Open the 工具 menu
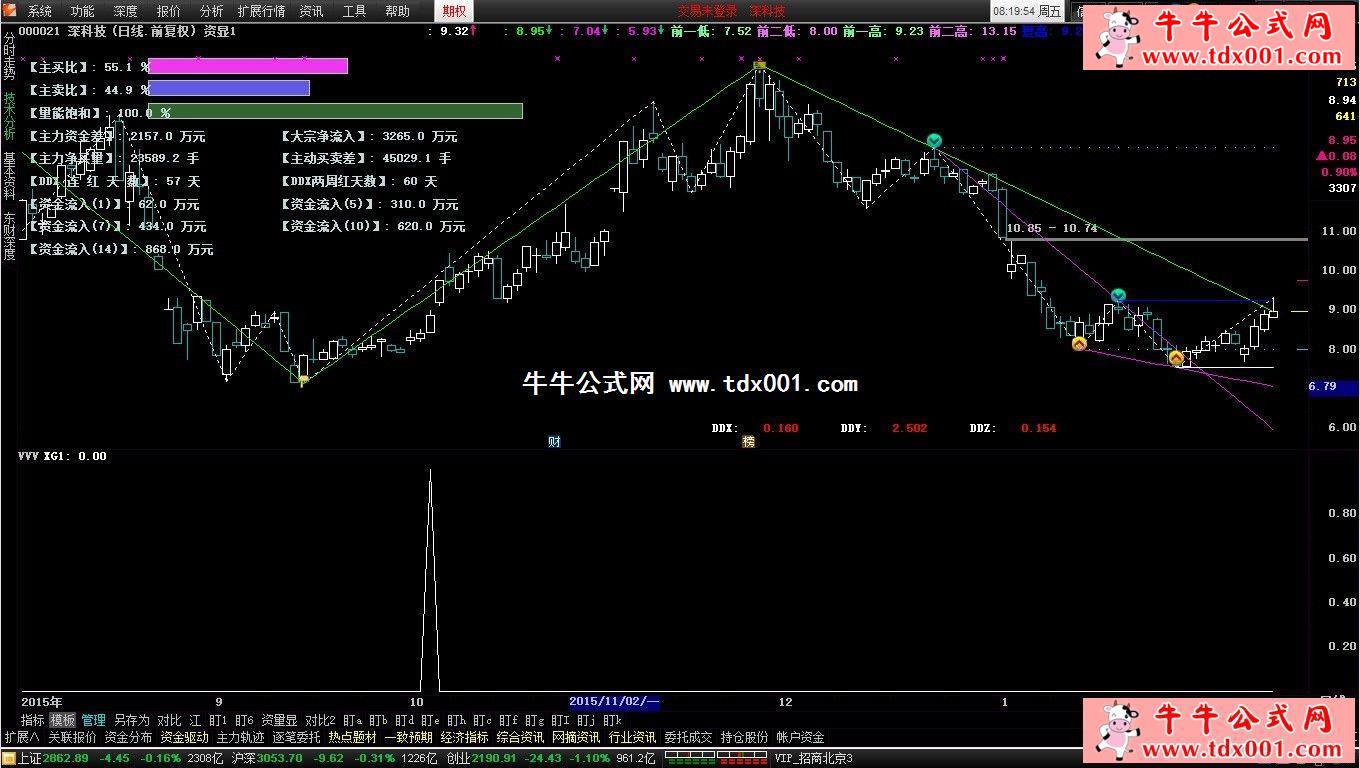1360x768 pixels. 354,11
